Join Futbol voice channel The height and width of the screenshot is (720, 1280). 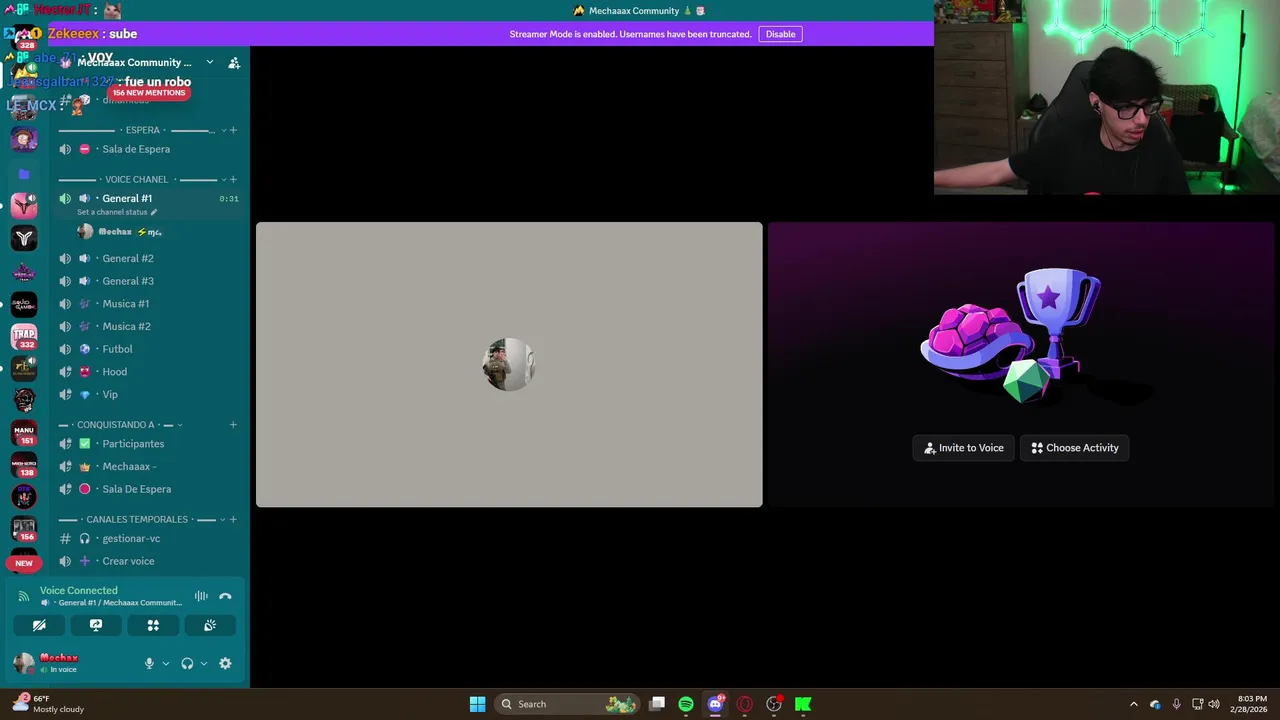point(148,349)
